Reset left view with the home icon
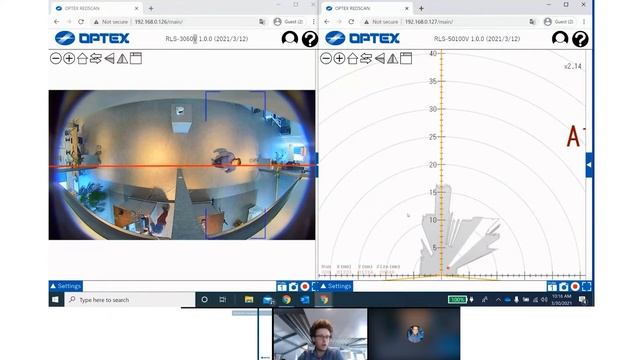 82,58
